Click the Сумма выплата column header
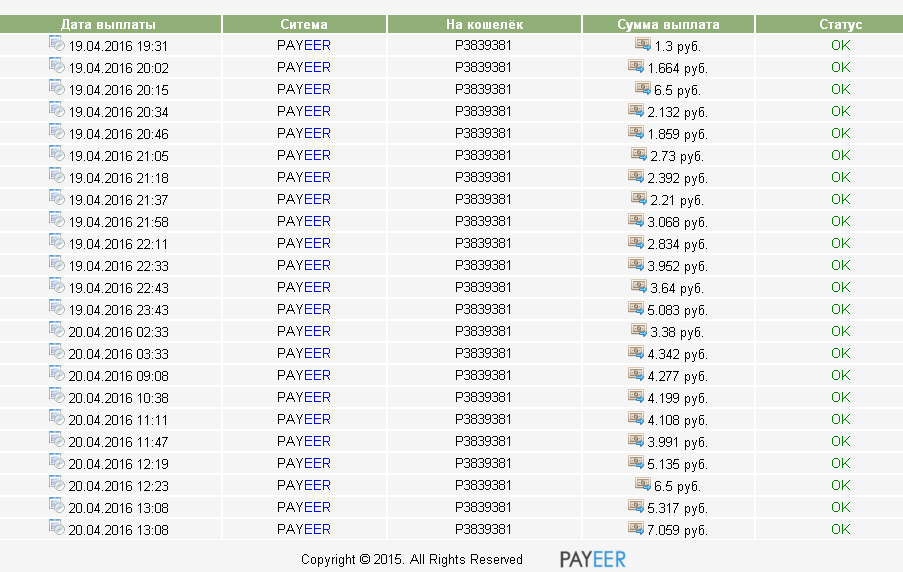The width and height of the screenshot is (903, 572). pos(669,25)
